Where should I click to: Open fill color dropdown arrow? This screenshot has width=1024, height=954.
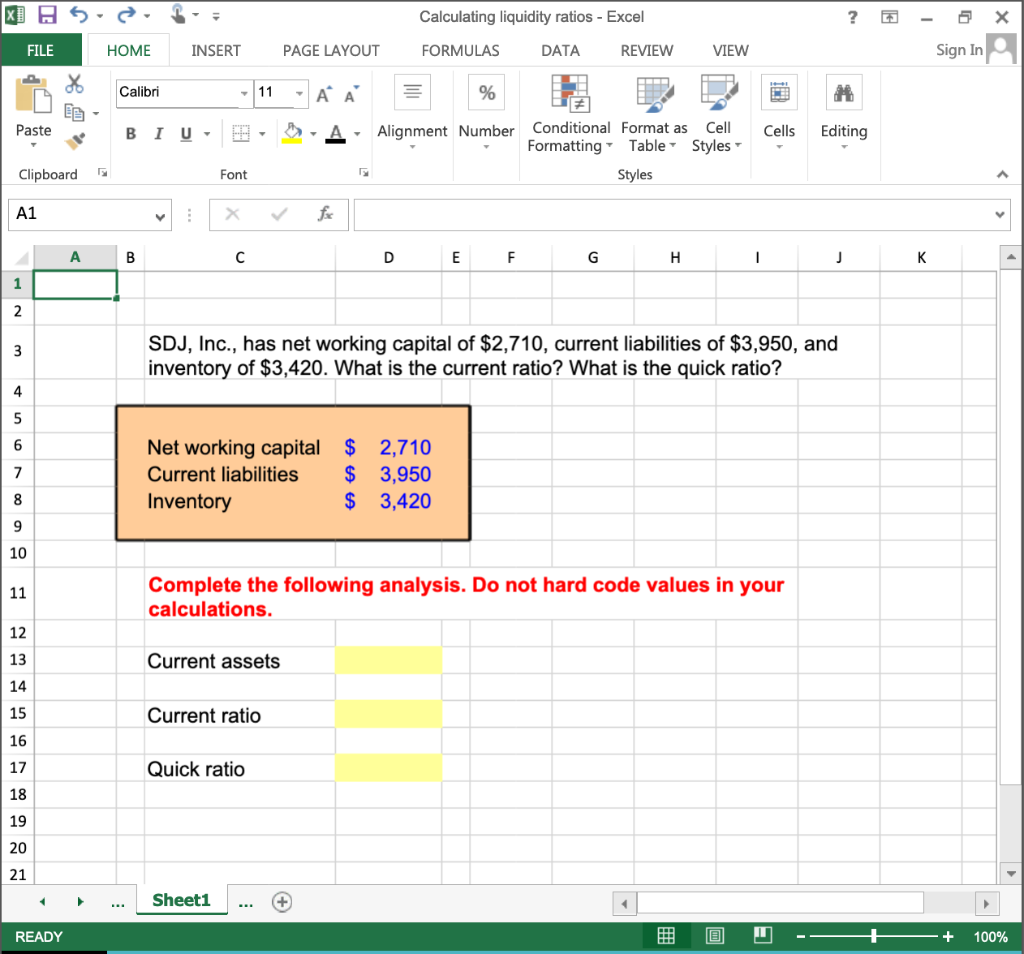[x=313, y=134]
